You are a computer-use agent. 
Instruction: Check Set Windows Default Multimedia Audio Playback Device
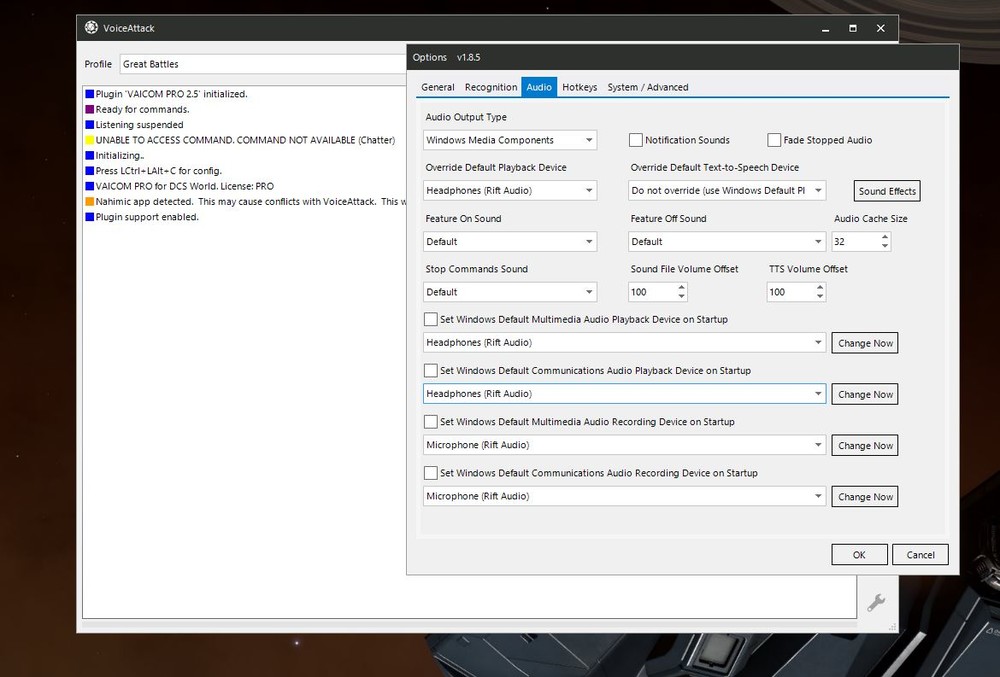(431, 320)
